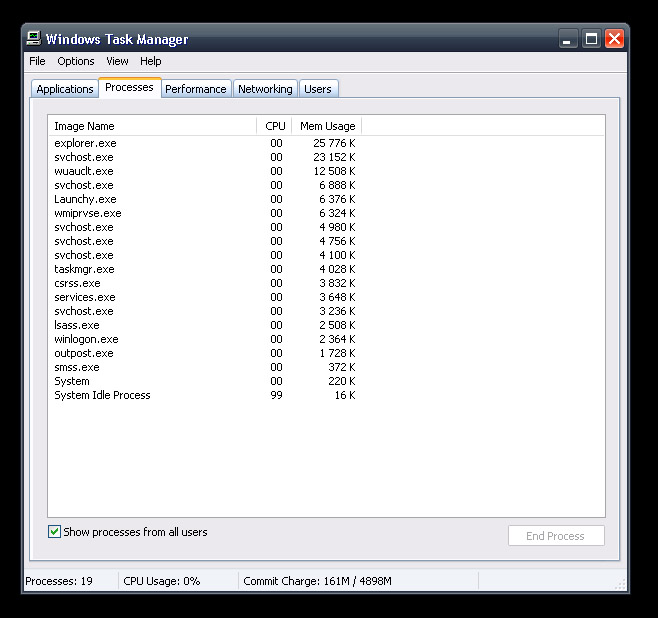Click the window resize grip corner
The height and width of the screenshot is (618, 658).
point(620,584)
